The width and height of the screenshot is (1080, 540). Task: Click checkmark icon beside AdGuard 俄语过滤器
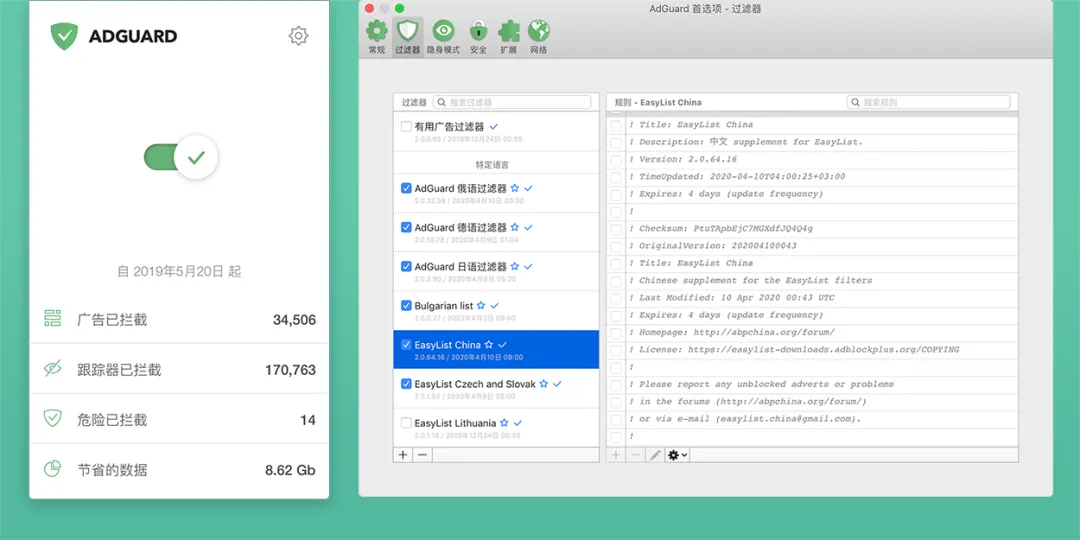pyautogui.click(x=529, y=188)
